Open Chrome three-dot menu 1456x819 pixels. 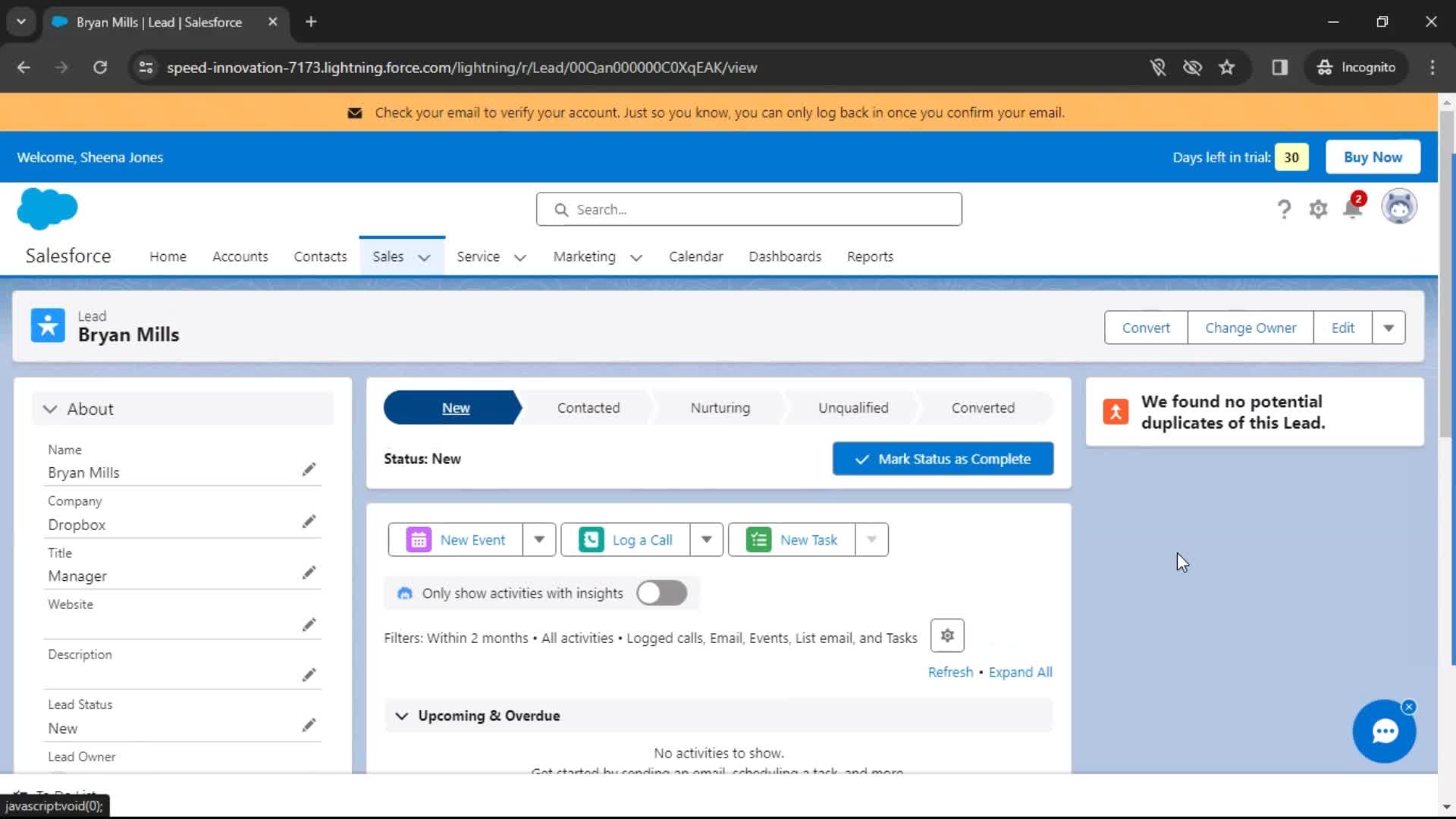[x=1432, y=67]
